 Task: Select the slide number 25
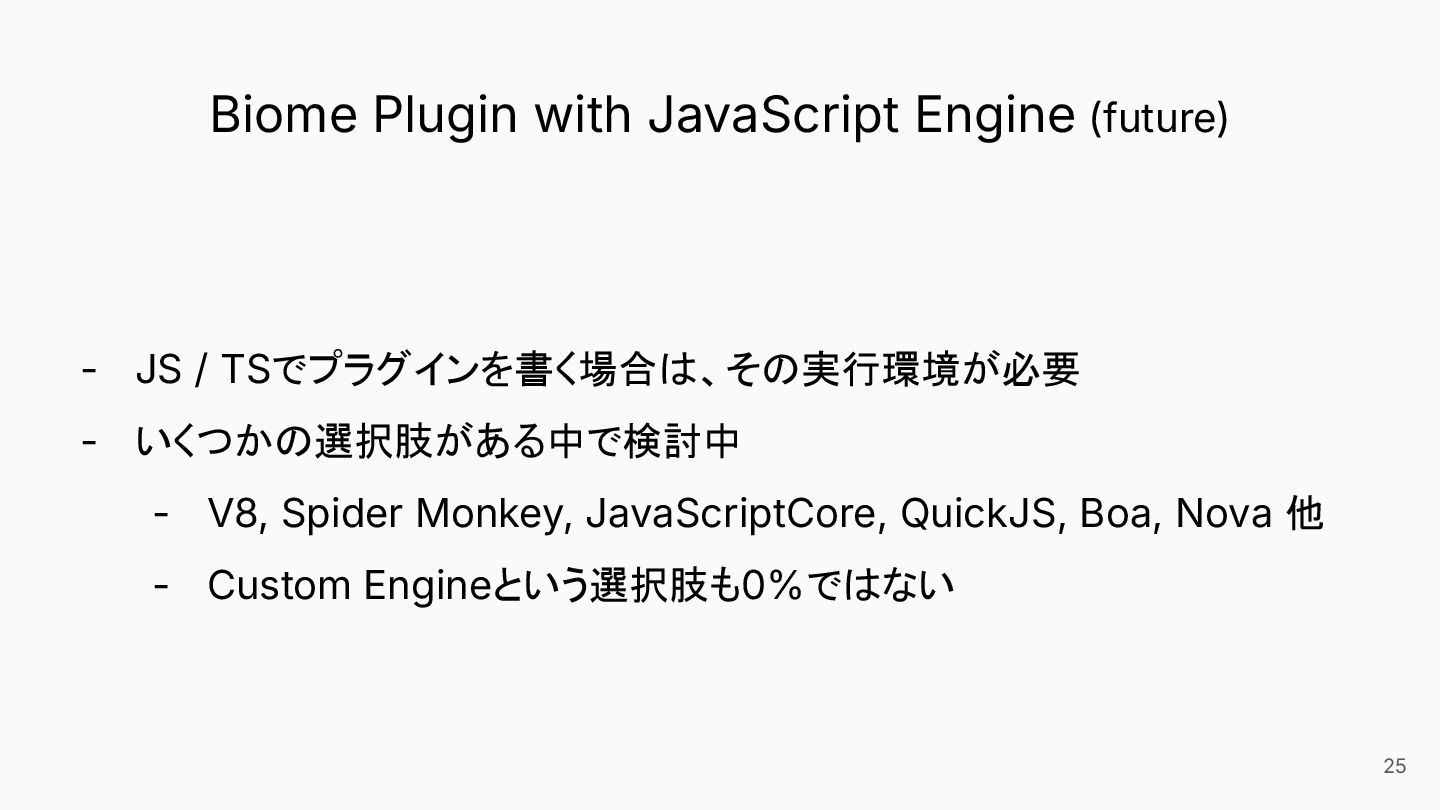tap(1394, 766)
